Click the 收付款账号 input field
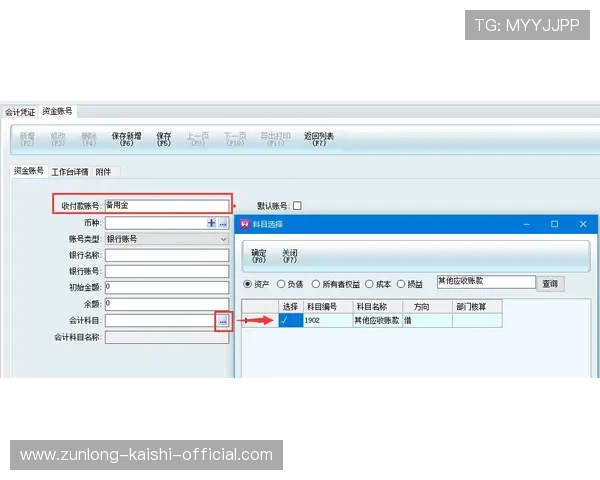Screen dimensions: 600x480 pyautogui.click(x=167, y=206)
